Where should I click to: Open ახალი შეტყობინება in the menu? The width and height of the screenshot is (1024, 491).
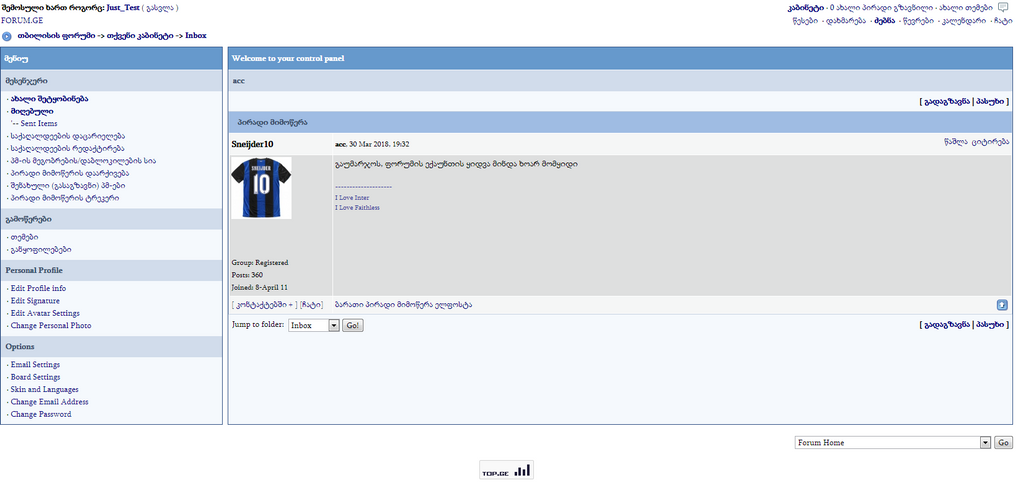[50, 99]
